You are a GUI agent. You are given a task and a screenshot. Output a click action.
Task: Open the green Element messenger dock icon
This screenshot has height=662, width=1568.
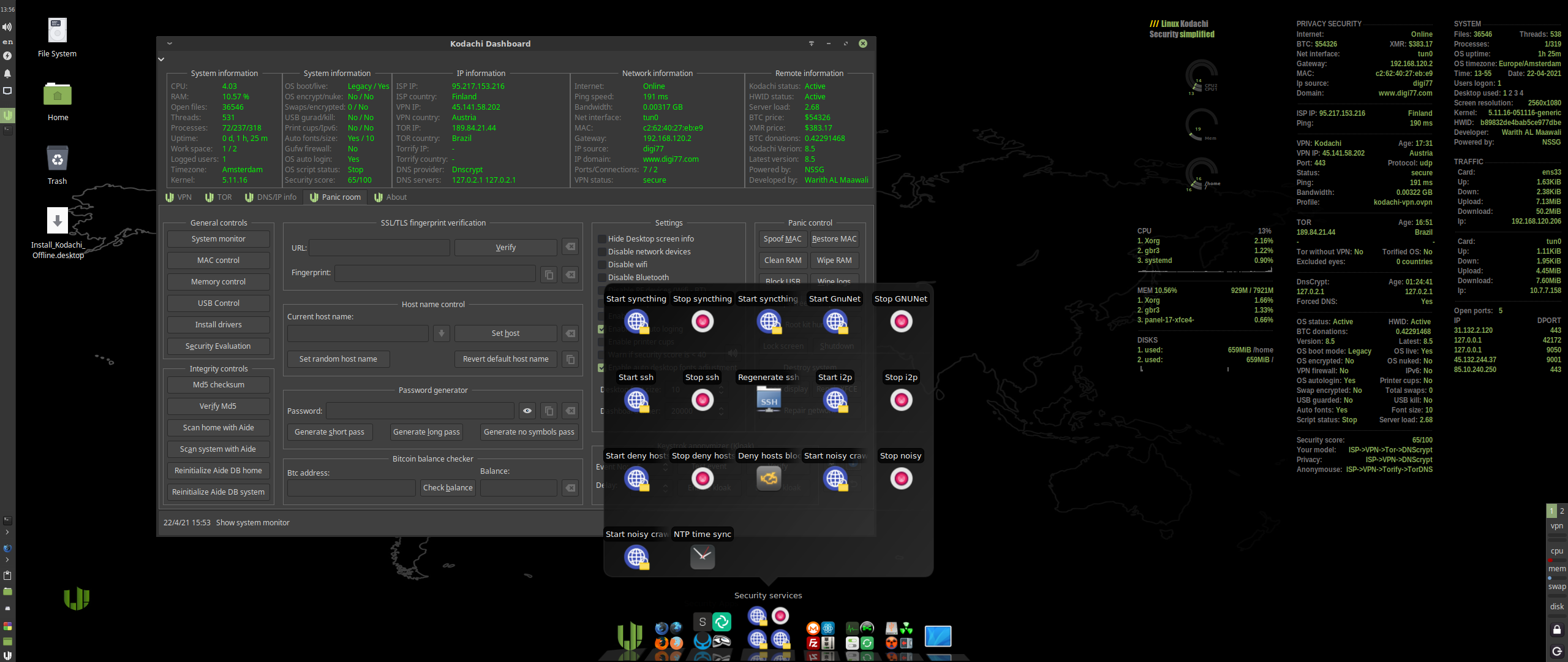[722, 622]
